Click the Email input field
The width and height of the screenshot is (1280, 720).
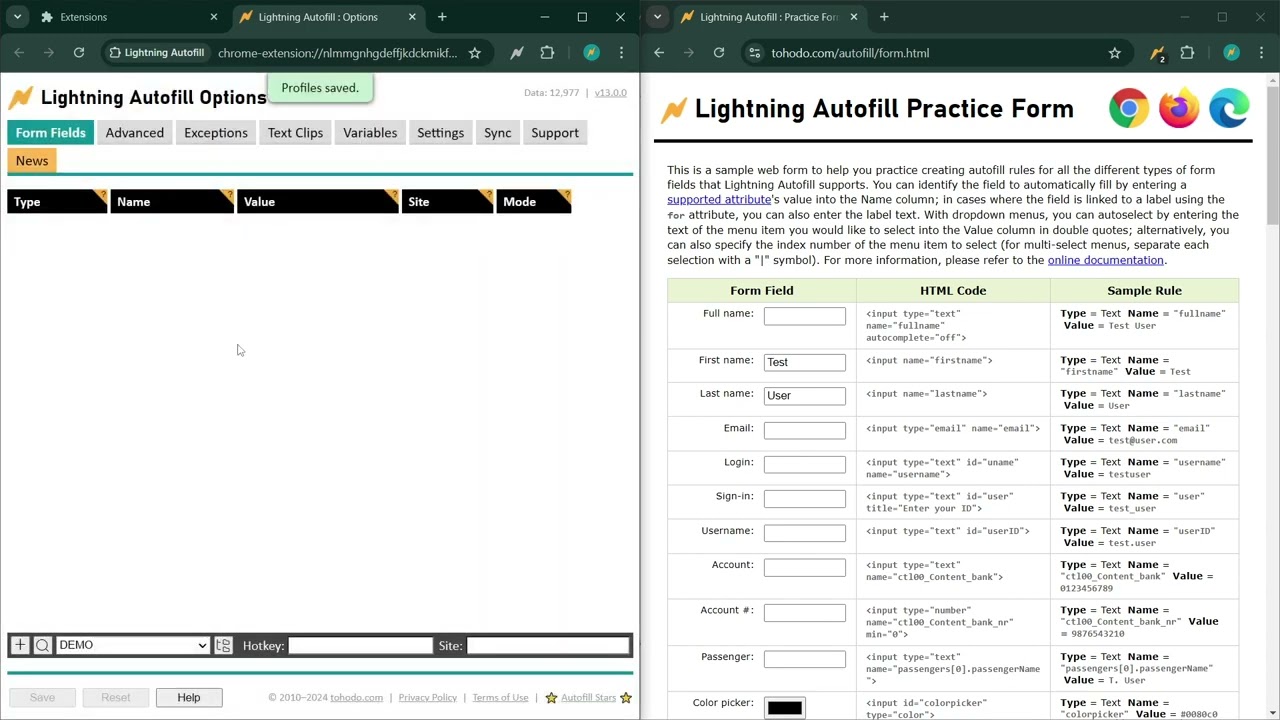[805, 430]
